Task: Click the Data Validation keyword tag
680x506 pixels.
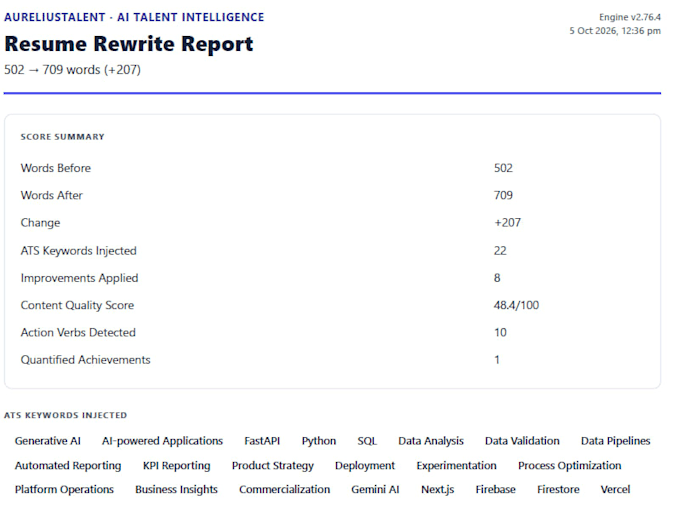Action: pyautogui.click(x=522, y=441)
